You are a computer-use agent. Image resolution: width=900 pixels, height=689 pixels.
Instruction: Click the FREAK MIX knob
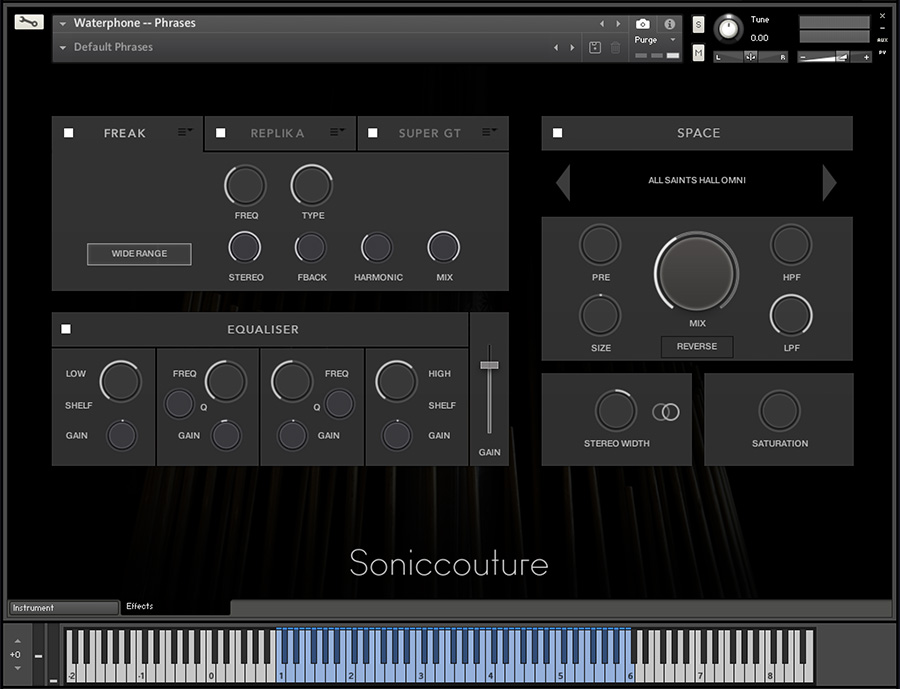[x=444, y=247]
